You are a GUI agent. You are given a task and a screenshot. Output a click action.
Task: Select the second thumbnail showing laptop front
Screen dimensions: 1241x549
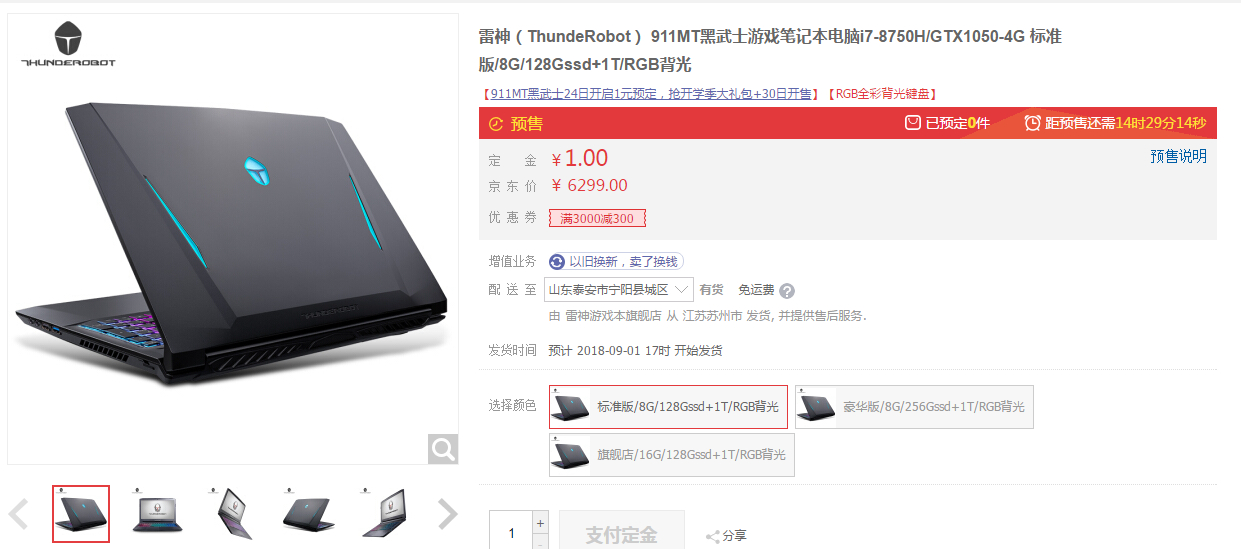(158, 514)
